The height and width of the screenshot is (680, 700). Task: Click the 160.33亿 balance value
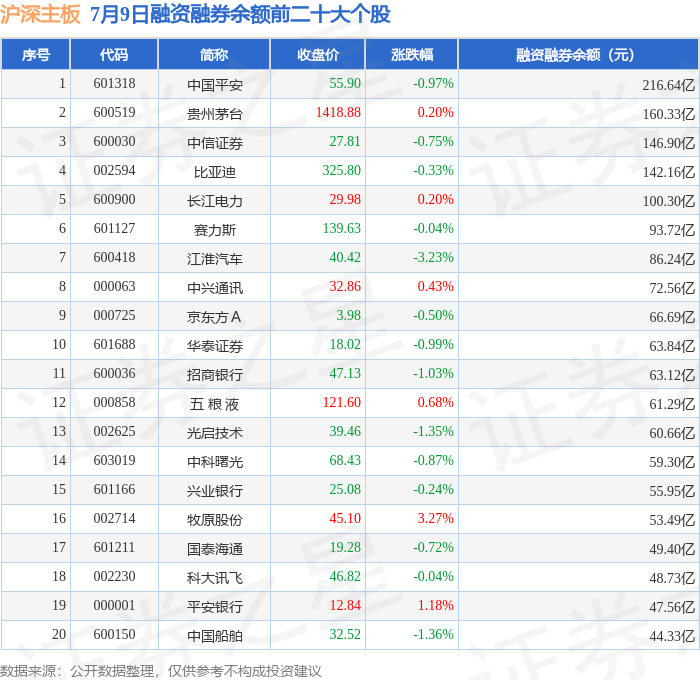pos(669,114)
